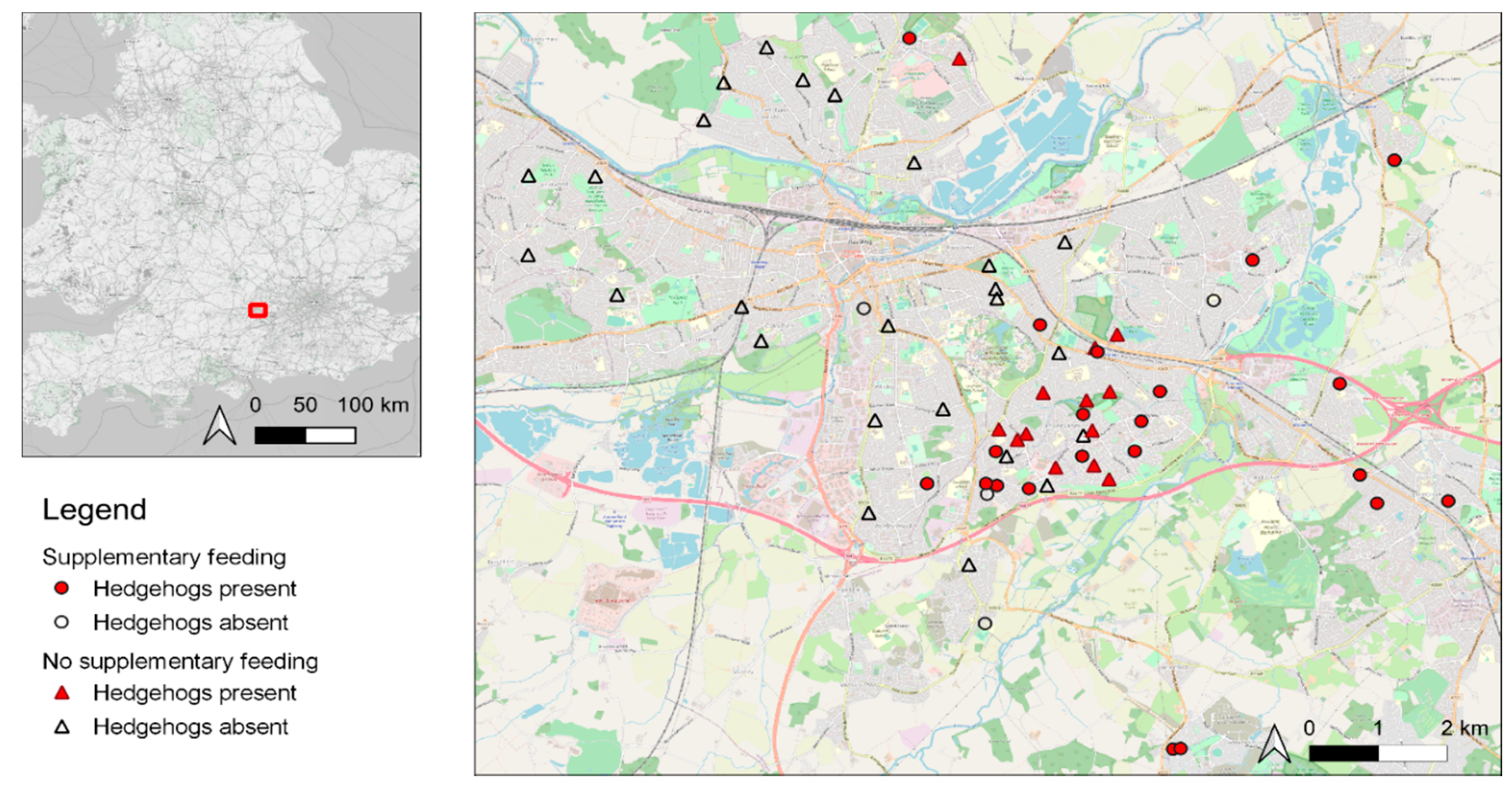Select the red circle nearest the top-right corner
The height and width of the screenshot is (791, 1512).
pyautogui.click(x=1395, y=159)
